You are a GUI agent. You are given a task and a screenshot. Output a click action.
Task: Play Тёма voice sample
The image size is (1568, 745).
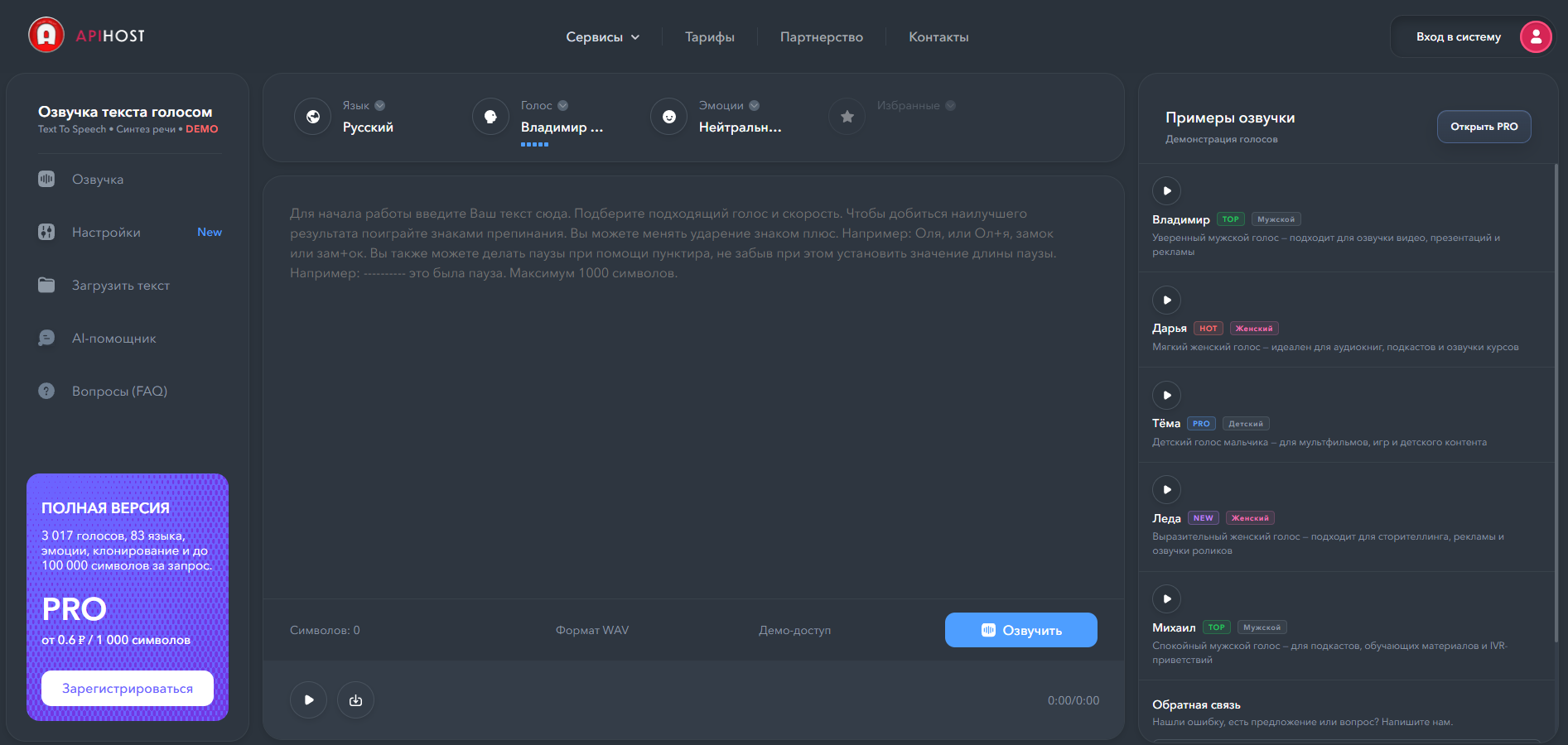(x=1166, y=395)
